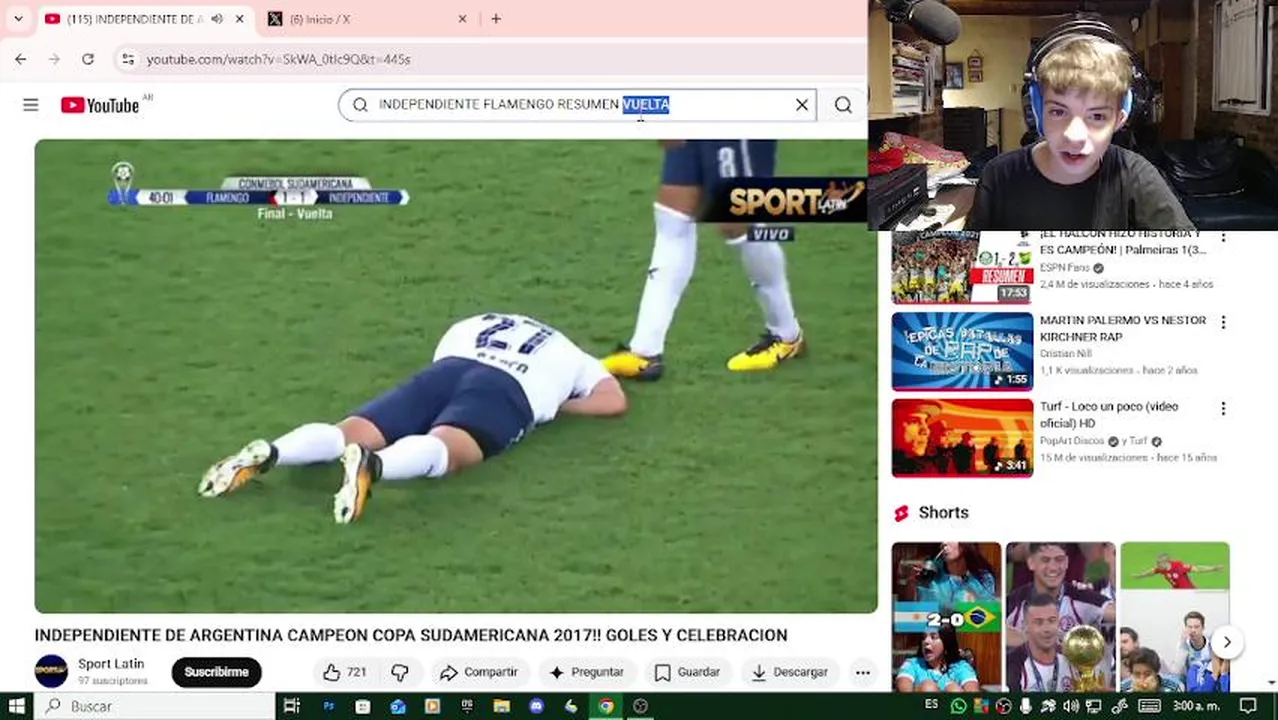Open the Chrome tab search dropdown
This screenshot has height=720, width=1278.
(x=18, y=18)
